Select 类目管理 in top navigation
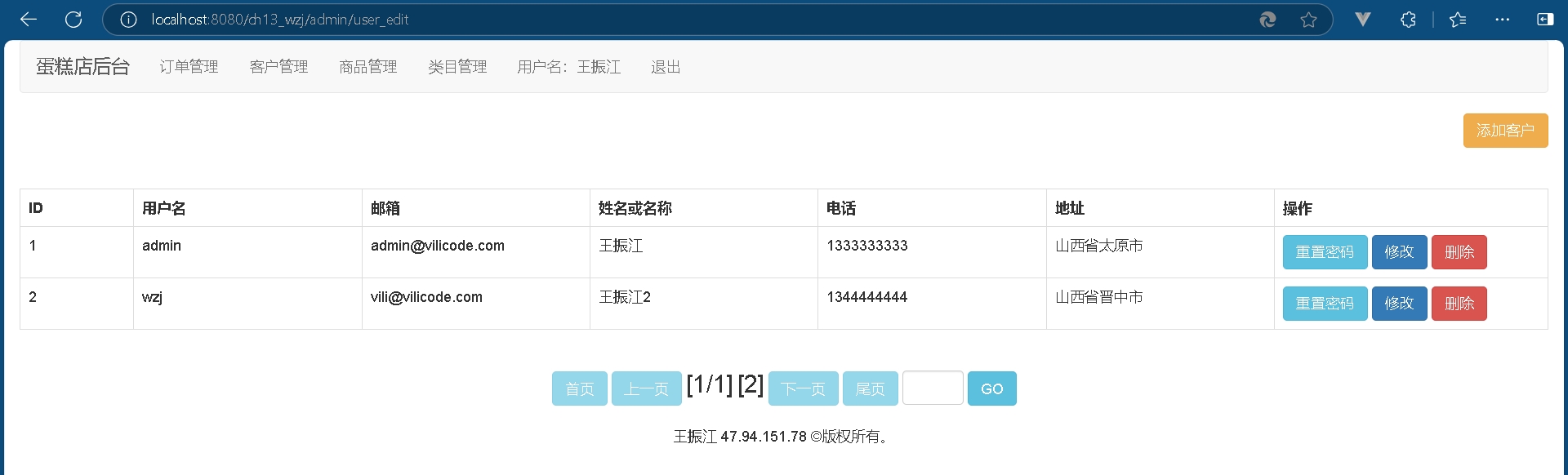 (457, 67)
